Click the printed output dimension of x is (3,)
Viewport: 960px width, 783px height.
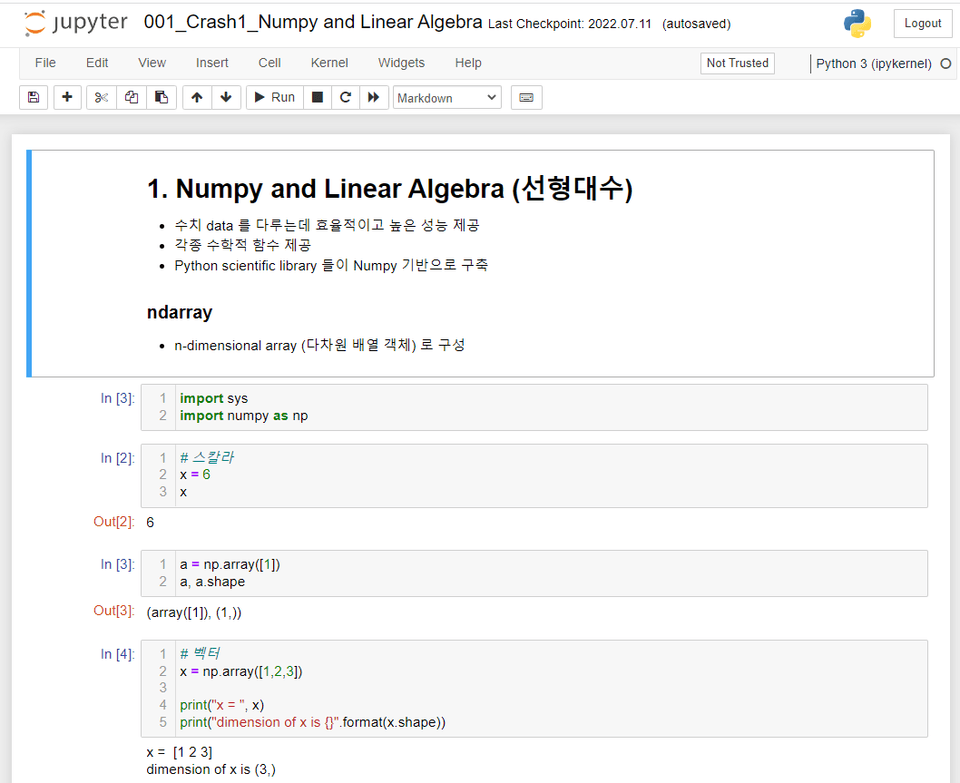211,770
